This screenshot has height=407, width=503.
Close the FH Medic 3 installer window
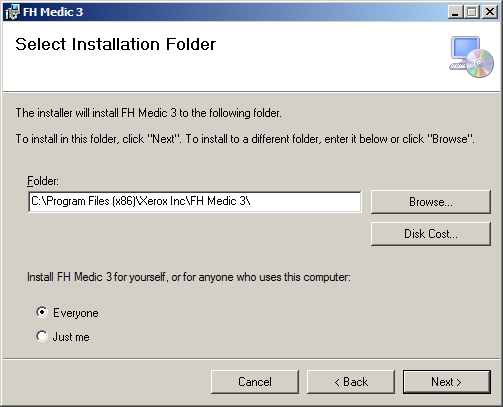tap(490, 12)
